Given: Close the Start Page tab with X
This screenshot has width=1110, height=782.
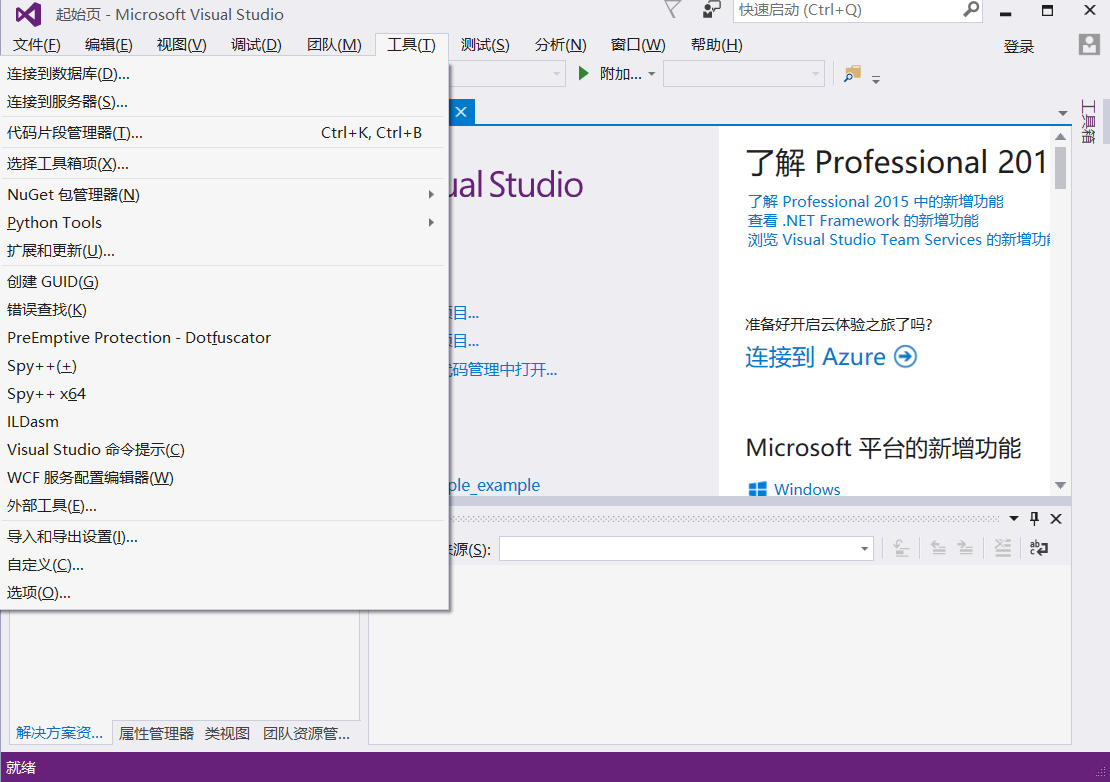Looking at the screenshot, I should [461, 112].
